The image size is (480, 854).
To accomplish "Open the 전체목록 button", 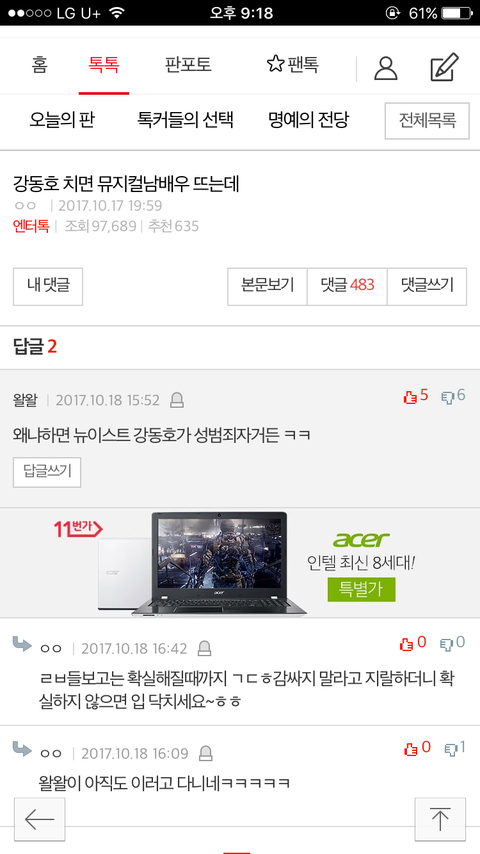I will pyautogui.click(x=427, y=121).
